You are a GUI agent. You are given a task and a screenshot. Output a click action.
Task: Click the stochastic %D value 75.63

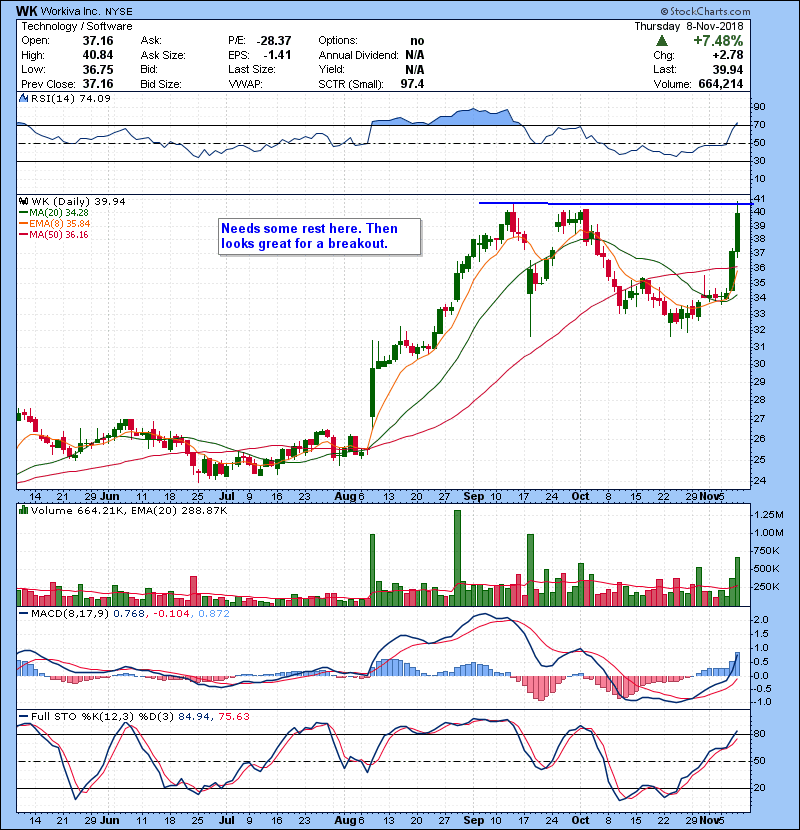click(x=234, y=716)
